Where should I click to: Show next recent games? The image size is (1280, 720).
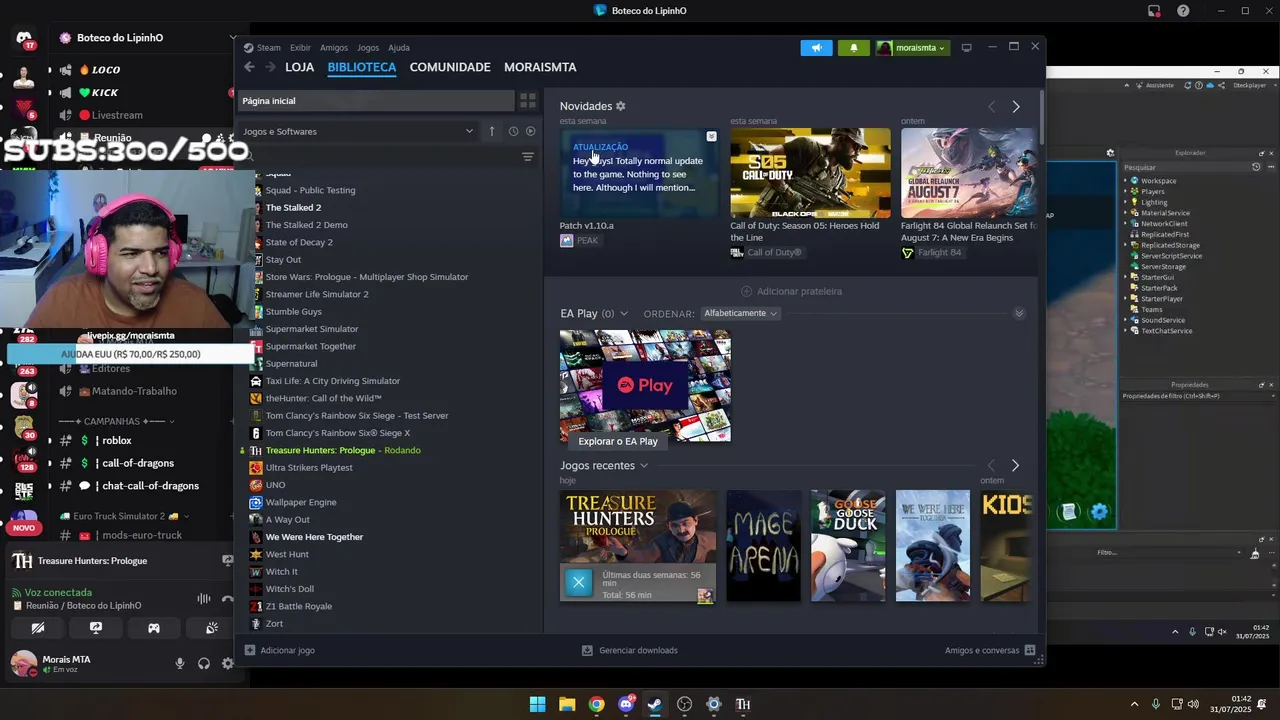(x=1015, y=465)
